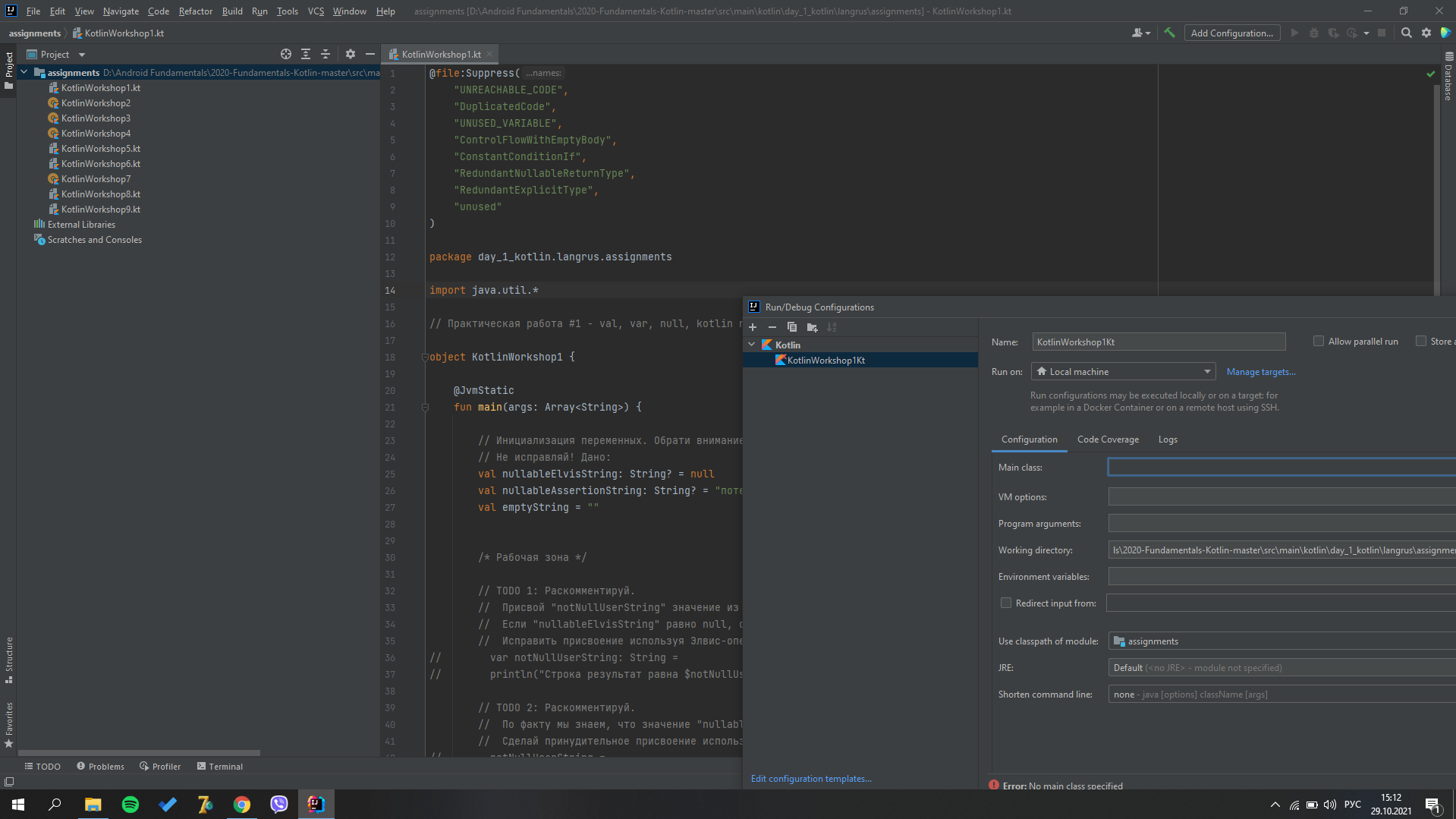
Task: Select KotlinWorkshop5.kt in project tree
Action: coord(100,149)
